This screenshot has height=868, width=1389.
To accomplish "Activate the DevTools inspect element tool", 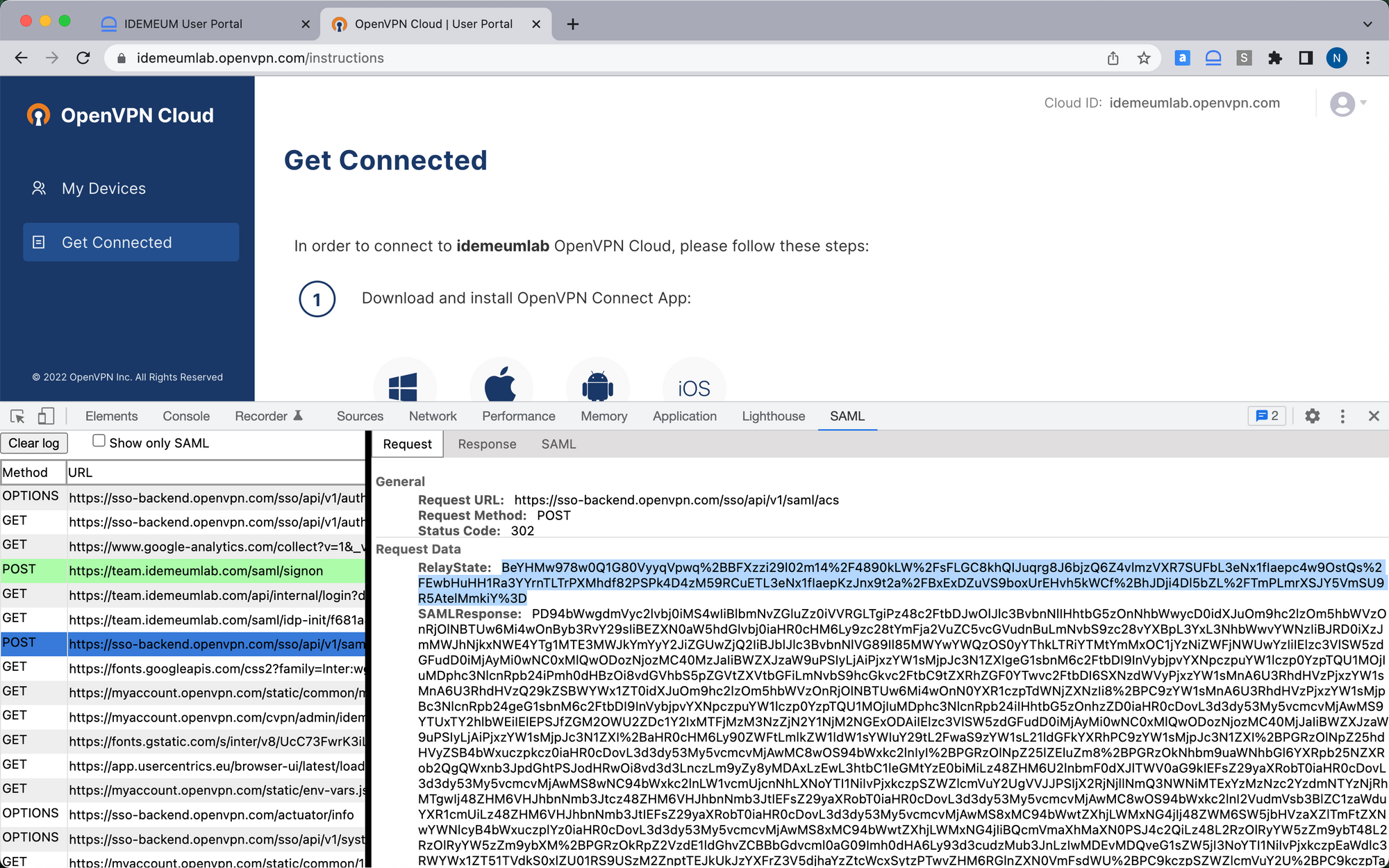I will click(x=18, y=417).
